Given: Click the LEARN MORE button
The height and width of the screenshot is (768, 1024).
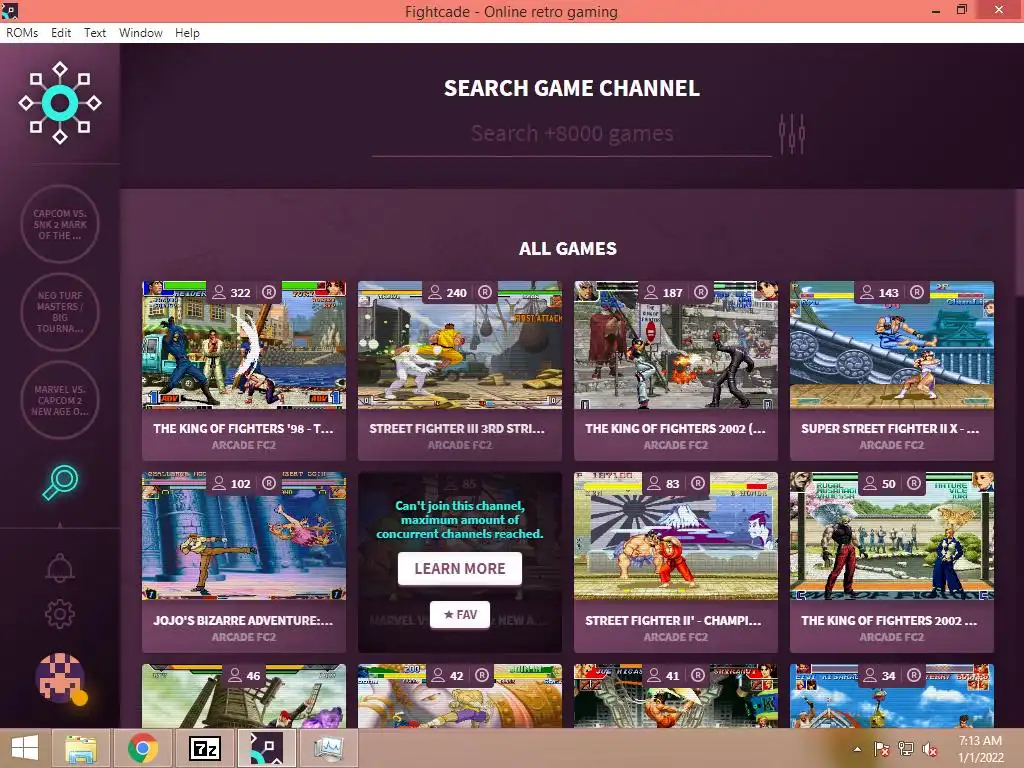Looking at the screenshot, I should [460, 568].
